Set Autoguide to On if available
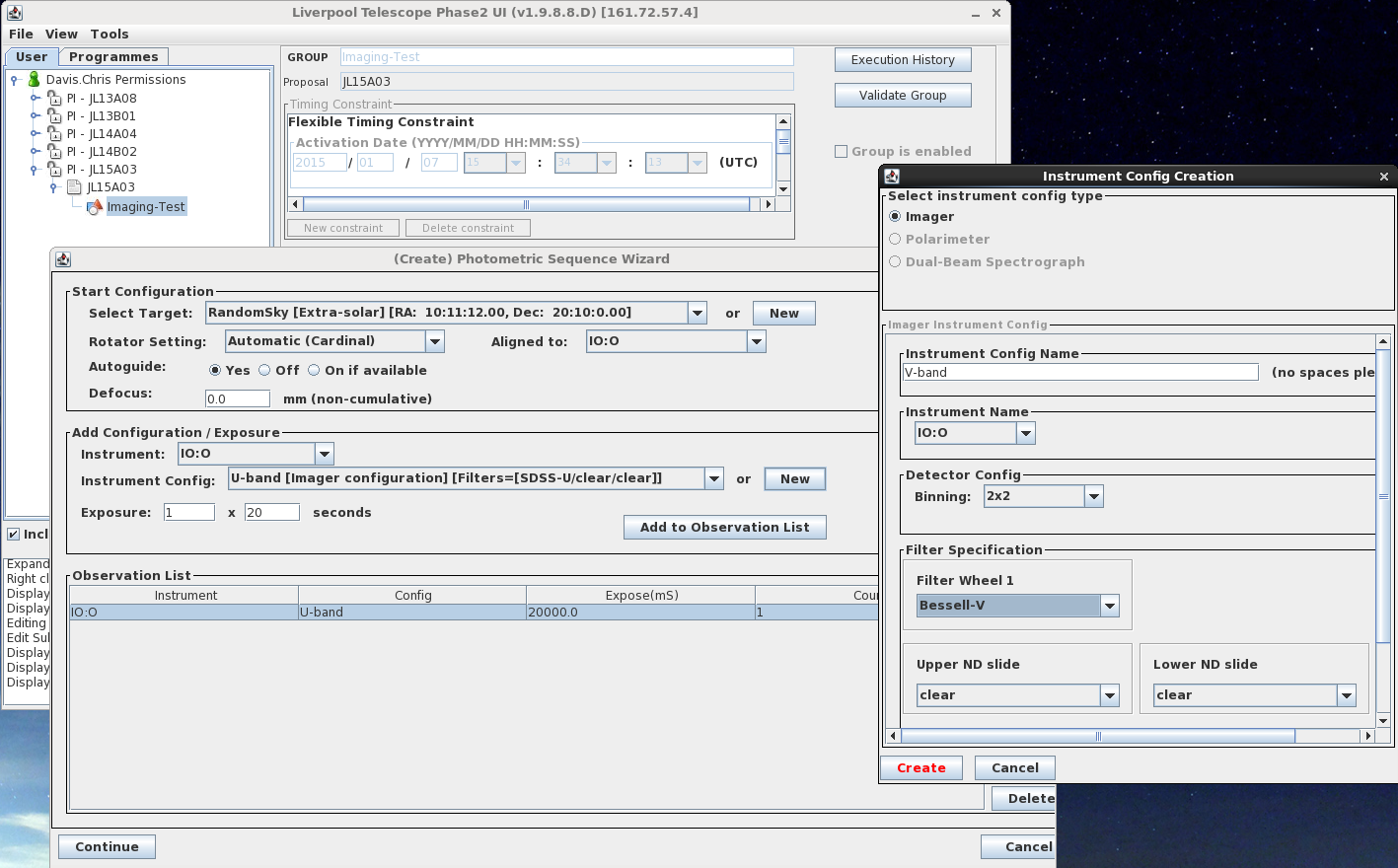1398x868 pixels. [x=314, y=370]
